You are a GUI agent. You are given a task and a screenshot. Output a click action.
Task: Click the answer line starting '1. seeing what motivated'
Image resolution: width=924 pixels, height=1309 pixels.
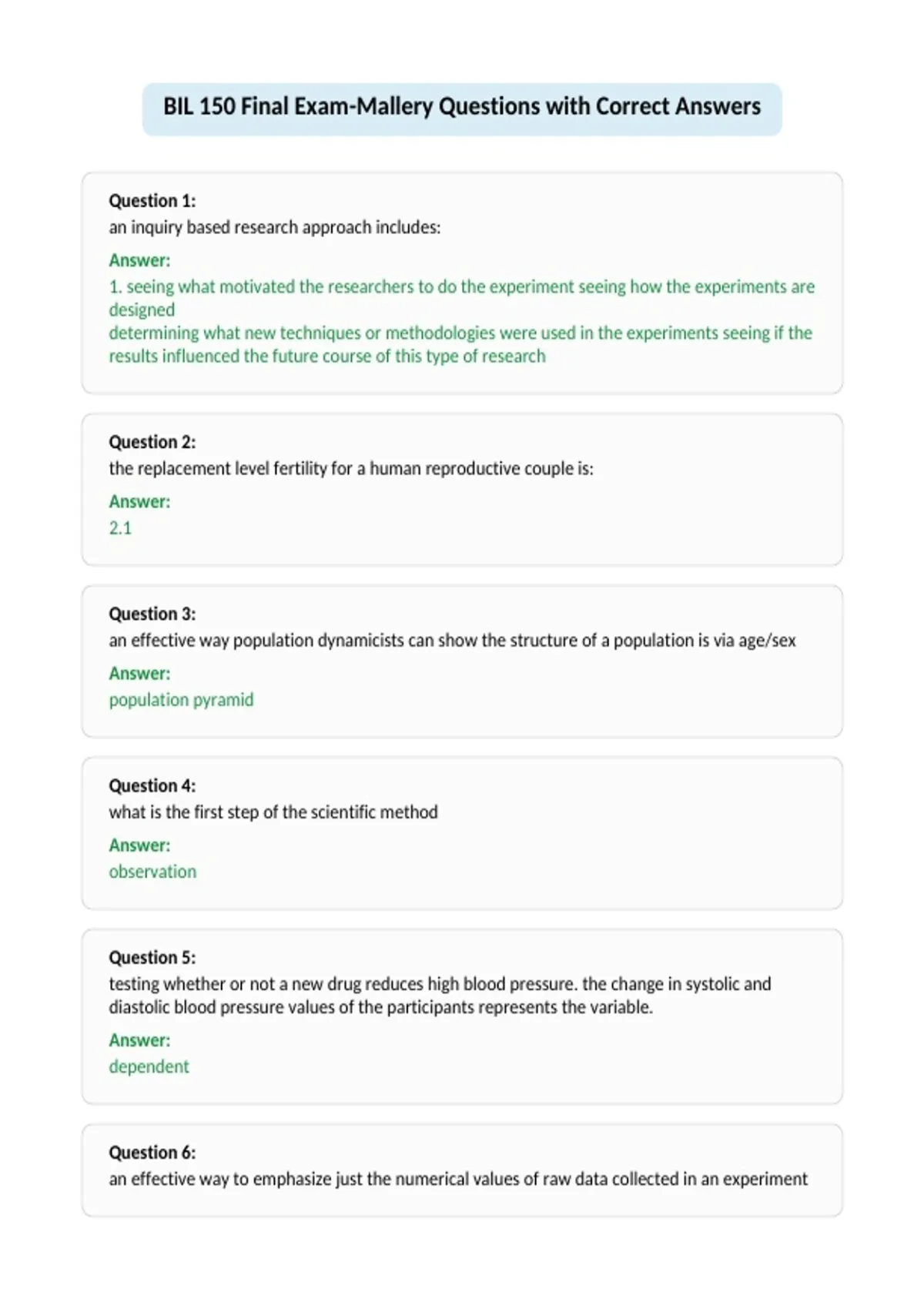(x=462, y=298)
